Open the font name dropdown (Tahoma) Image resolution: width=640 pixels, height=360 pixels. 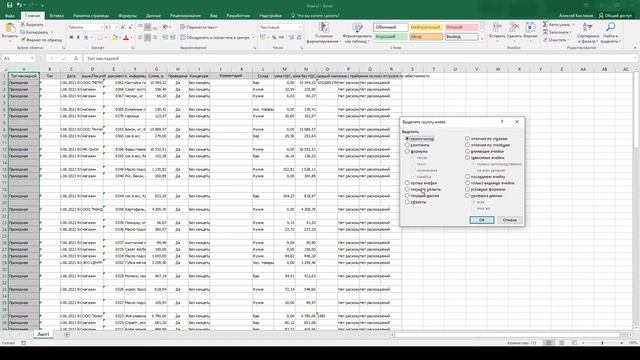pyautogui.click(x=102, y=27)
